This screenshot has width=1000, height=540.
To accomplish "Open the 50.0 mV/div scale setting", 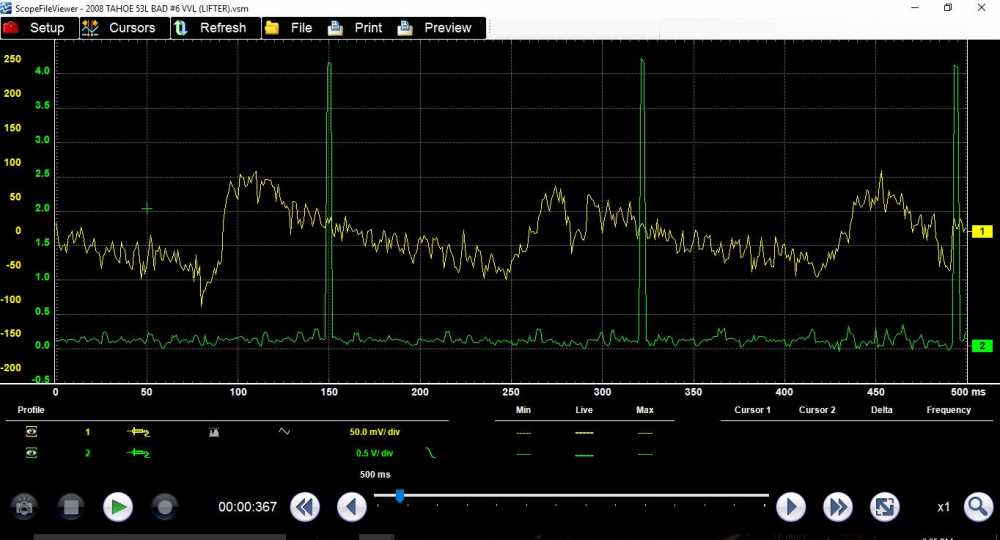I will [376, 432].
